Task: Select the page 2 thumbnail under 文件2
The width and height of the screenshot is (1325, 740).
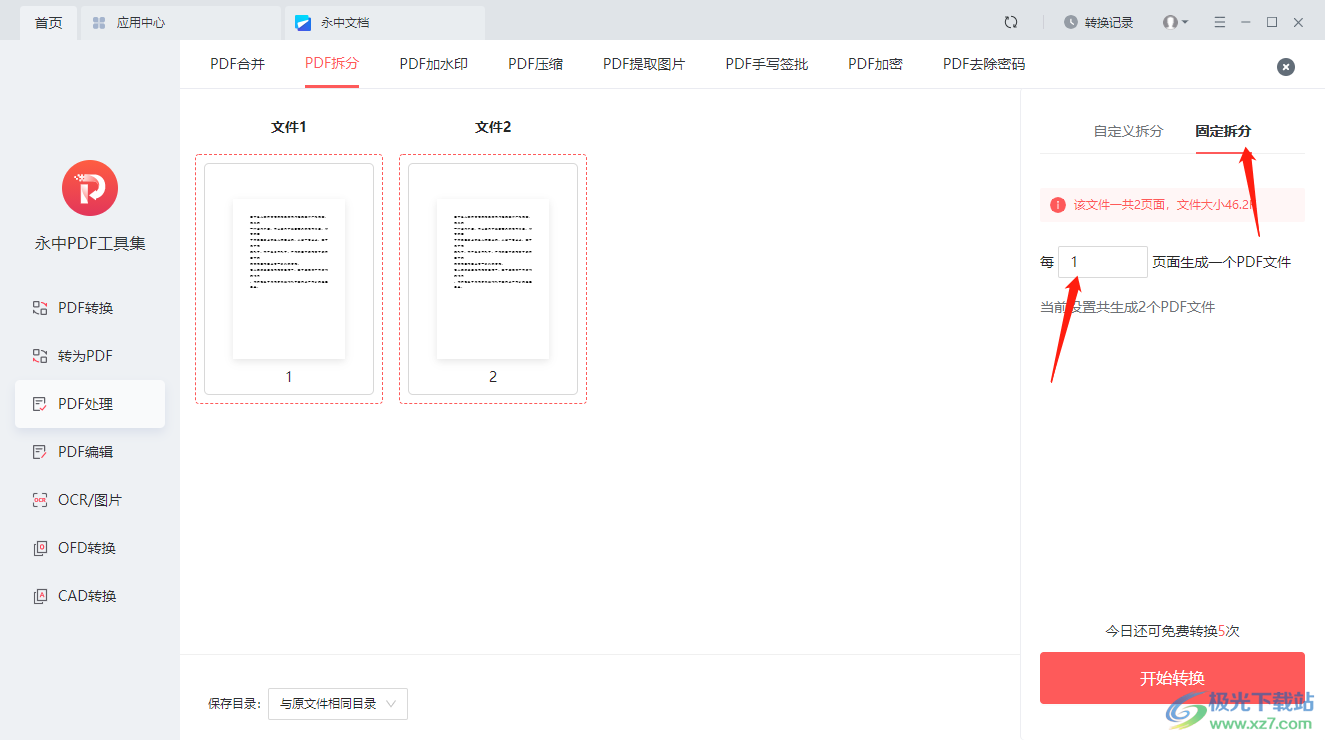Action: click(493, 279)
